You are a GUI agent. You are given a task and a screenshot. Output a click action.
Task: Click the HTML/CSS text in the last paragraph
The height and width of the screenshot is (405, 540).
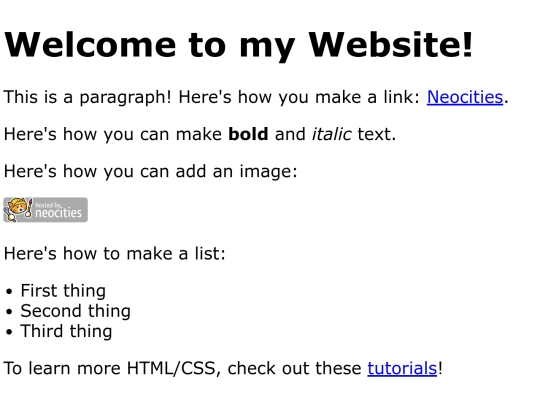[173, 368]
